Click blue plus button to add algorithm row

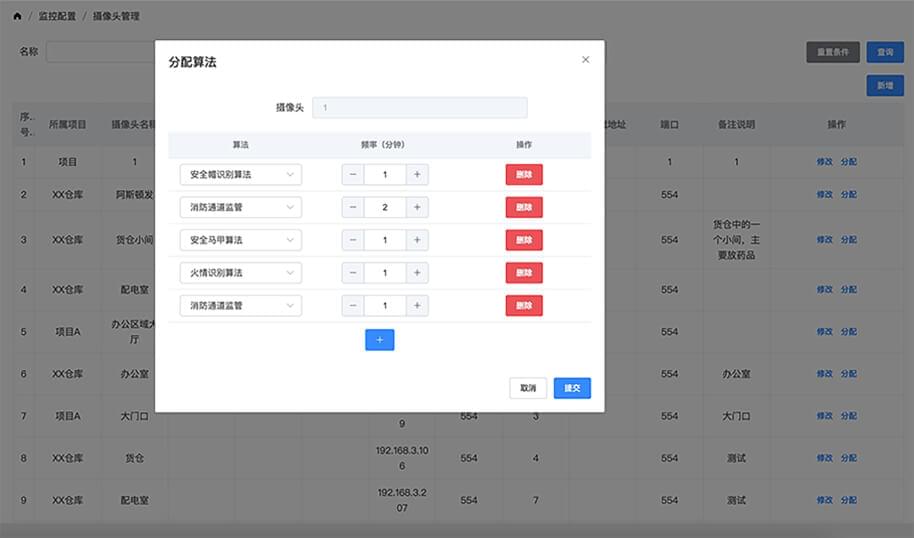[379, 340]
